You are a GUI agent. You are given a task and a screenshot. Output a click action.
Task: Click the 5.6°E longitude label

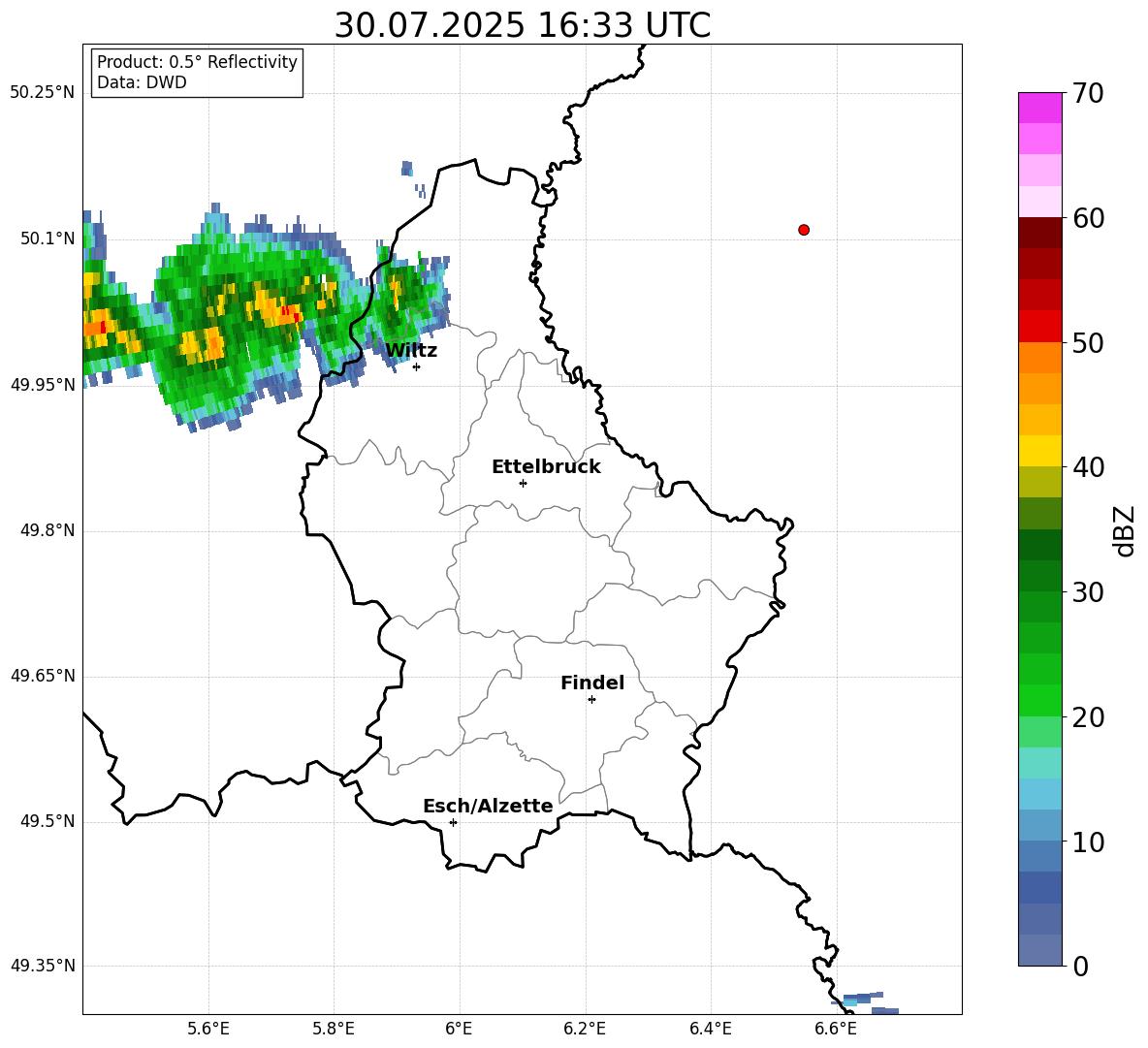tap(208, 1029)
